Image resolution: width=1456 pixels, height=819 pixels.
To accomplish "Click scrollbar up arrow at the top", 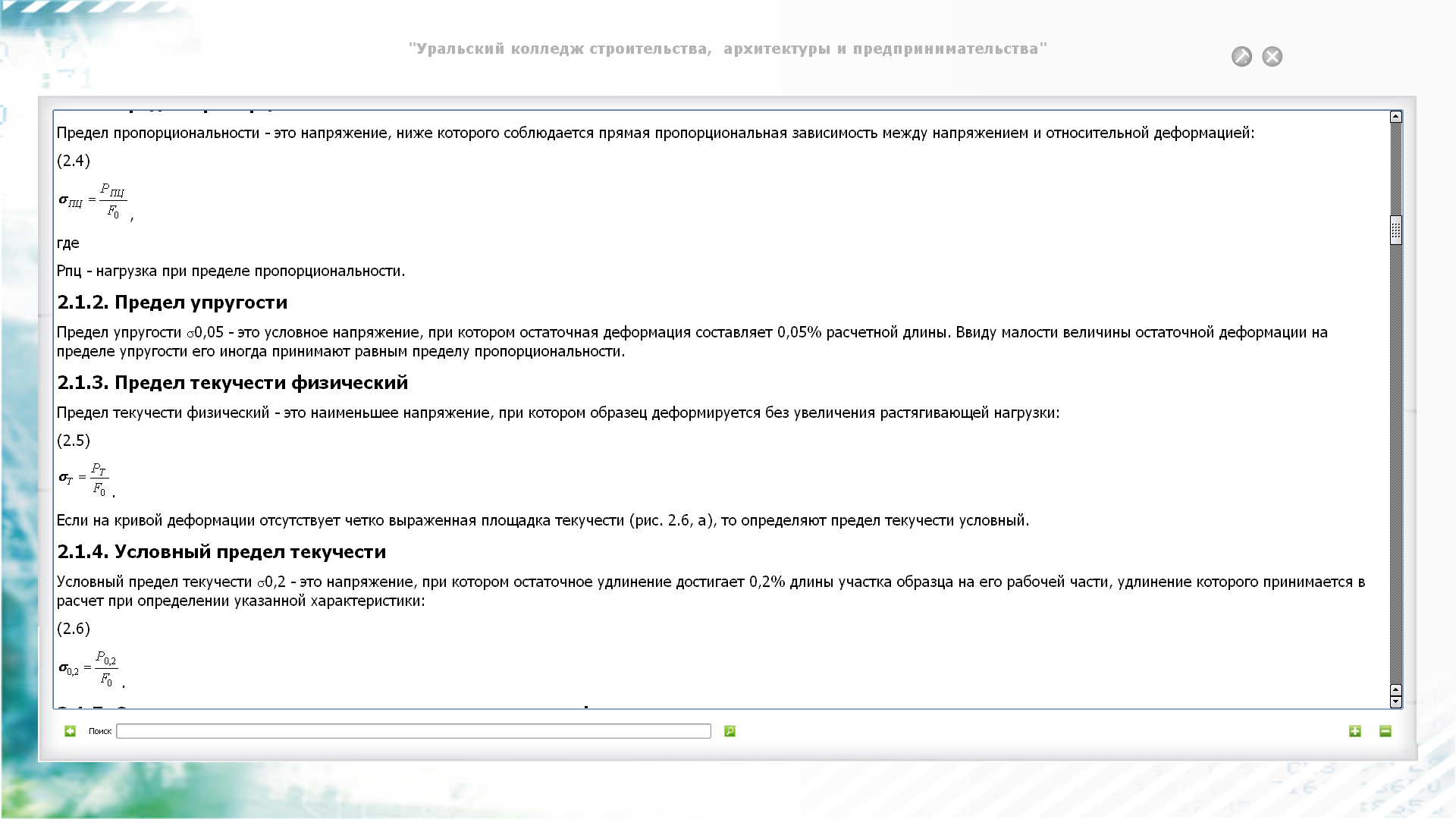I will [x=1396, y=117].
